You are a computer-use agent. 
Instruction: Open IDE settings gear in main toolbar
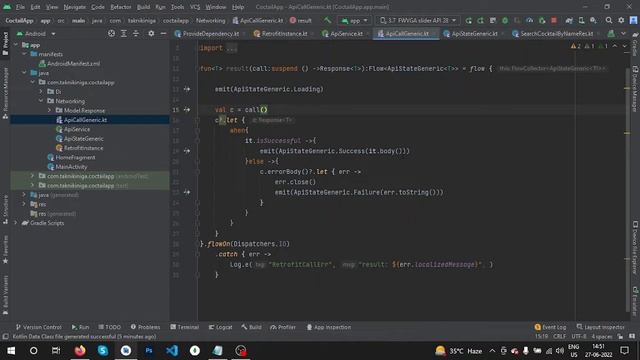621,20
